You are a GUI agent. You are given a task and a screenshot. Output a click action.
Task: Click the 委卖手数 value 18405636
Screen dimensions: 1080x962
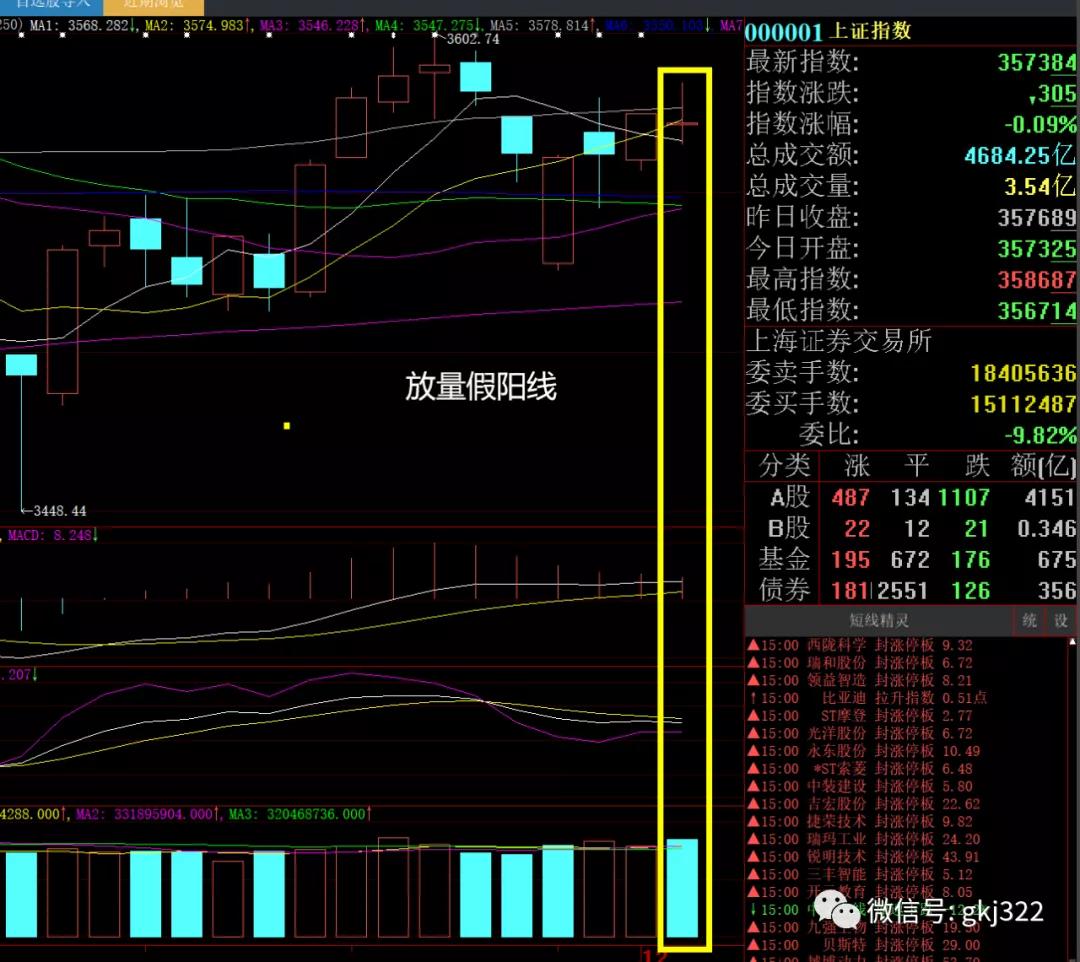pyautogui.click(x=1024, y=374)
